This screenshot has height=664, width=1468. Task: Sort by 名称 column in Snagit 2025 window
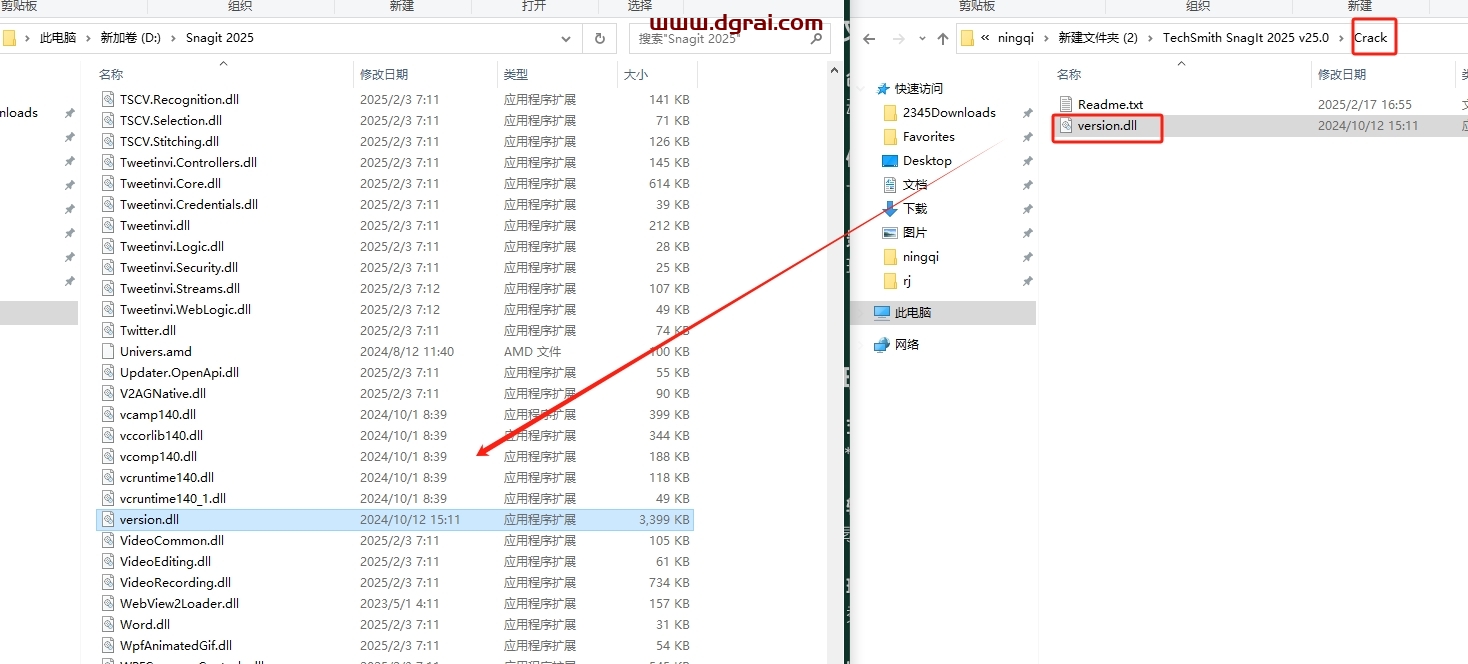(x=111, y=74)
